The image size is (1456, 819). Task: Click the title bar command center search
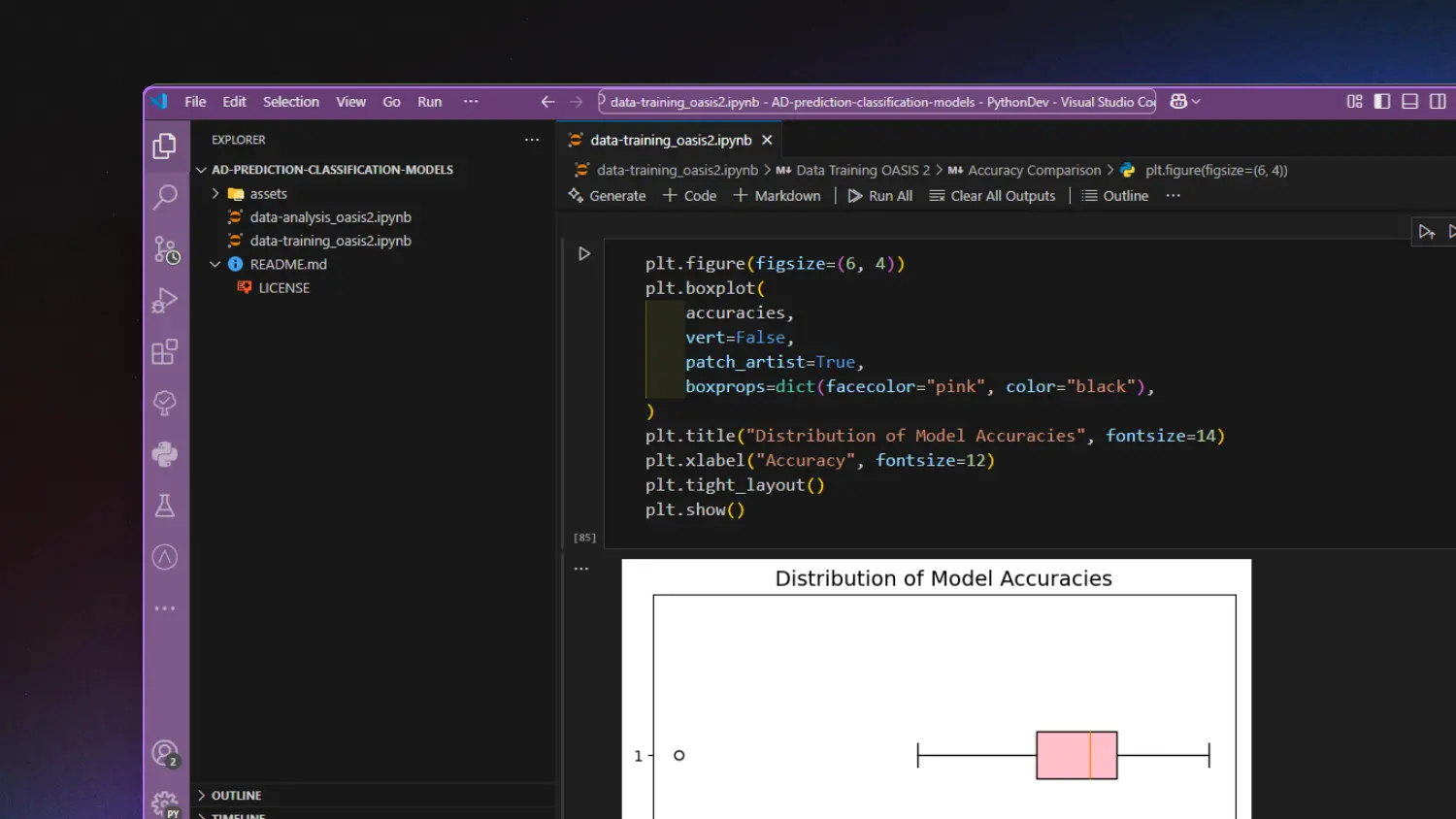coord(877,101)
